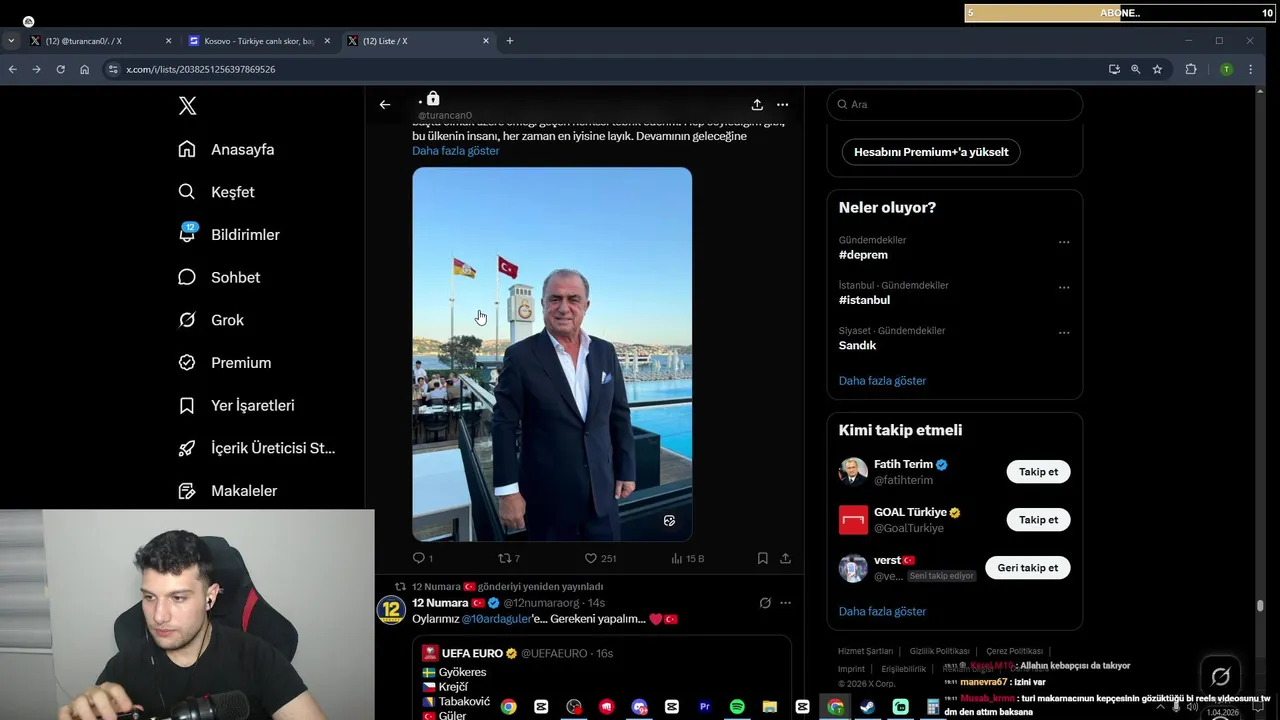Click Daha fazla göster under who to follow
This screenshot has width=1280, height=720.
(x=882, y=611)
